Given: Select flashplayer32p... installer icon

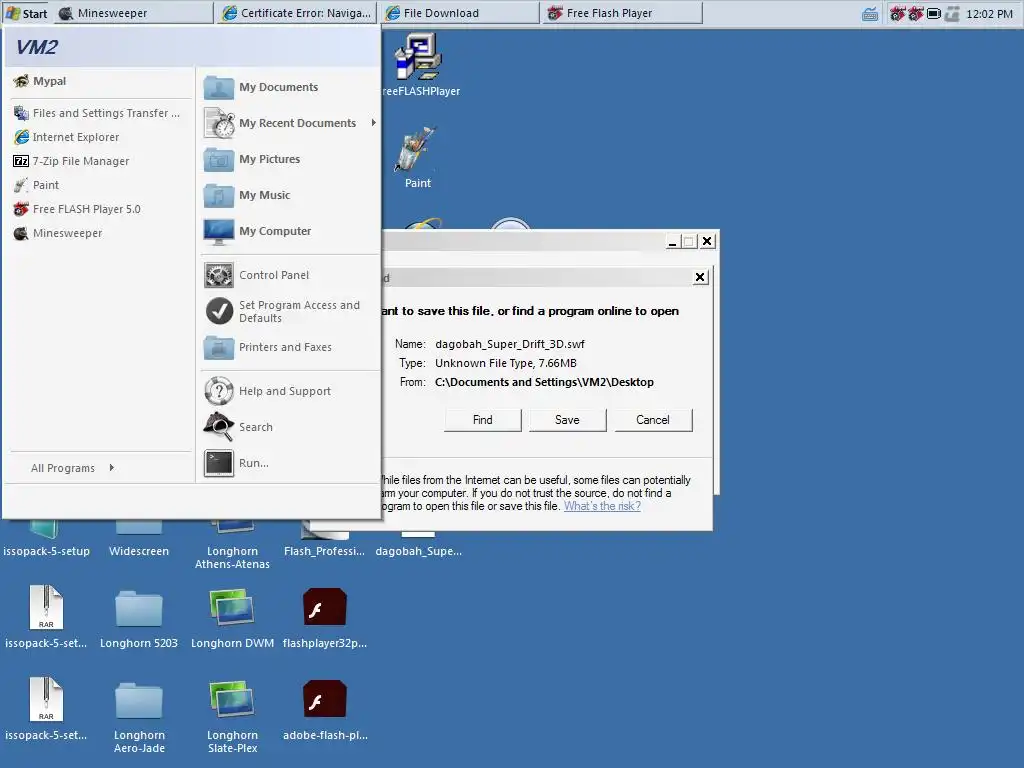Looking at the screenshot, I should [x=325, y=618].
